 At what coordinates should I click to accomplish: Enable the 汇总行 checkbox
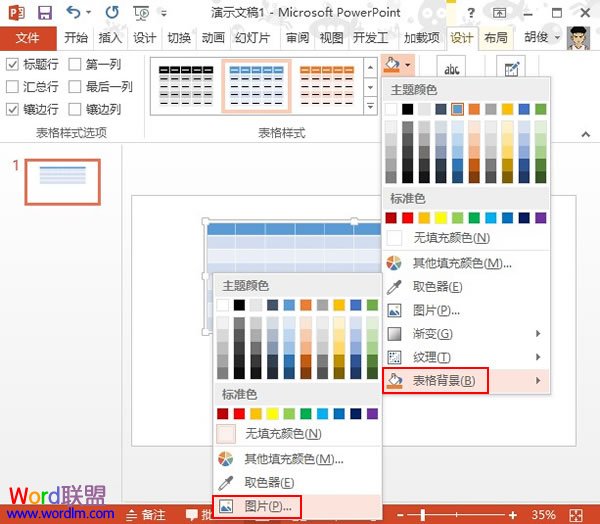pyautogui.click(x=12, y=87)
